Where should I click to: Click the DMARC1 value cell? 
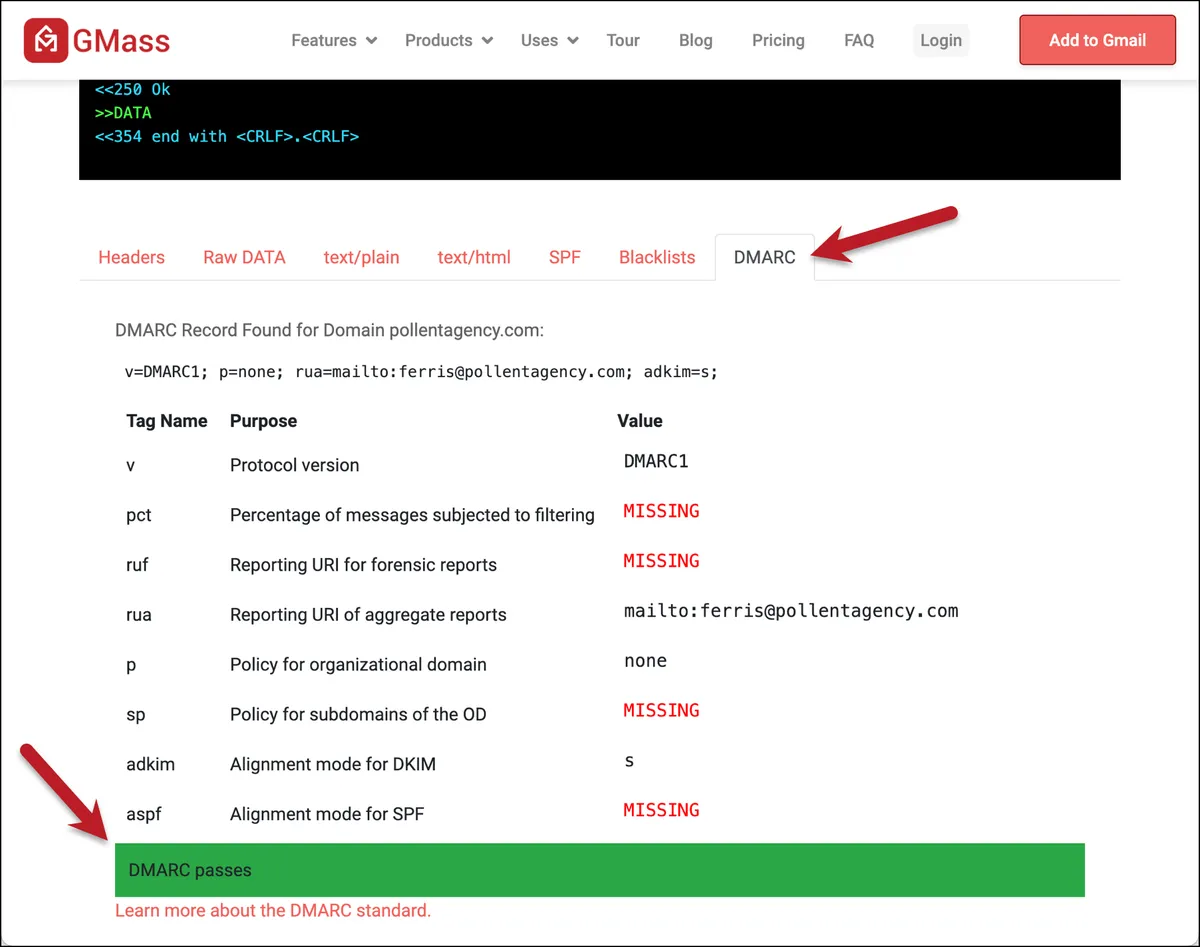(656, 461)
